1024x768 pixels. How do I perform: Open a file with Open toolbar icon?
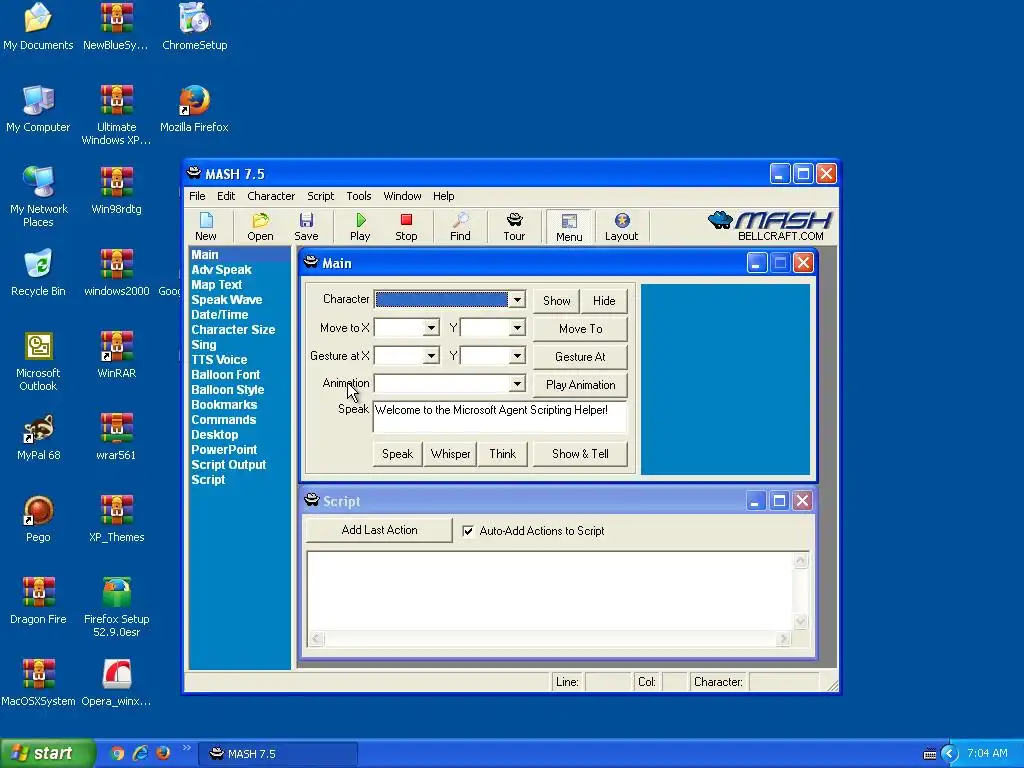pos(260,227)
